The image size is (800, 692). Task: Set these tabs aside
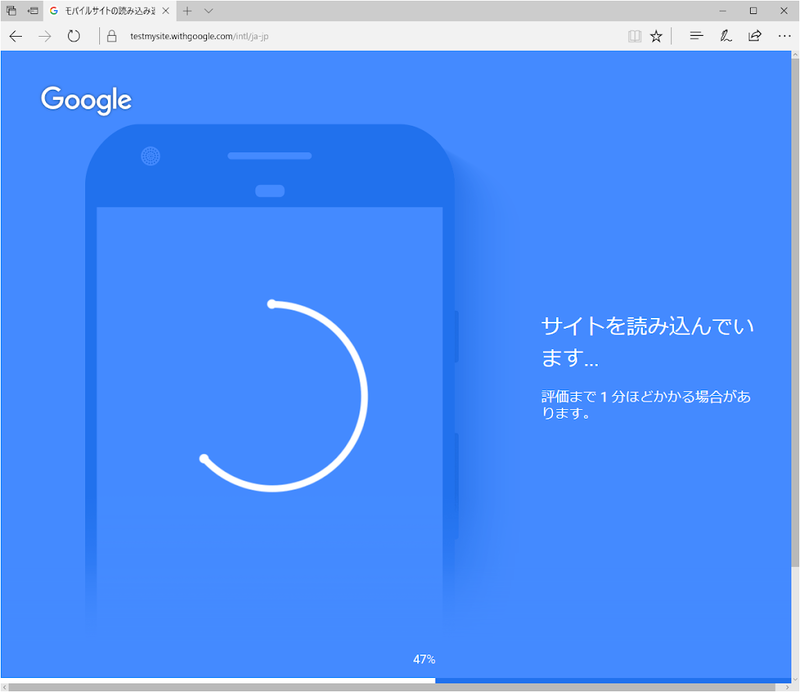click(x=33, y=11)
